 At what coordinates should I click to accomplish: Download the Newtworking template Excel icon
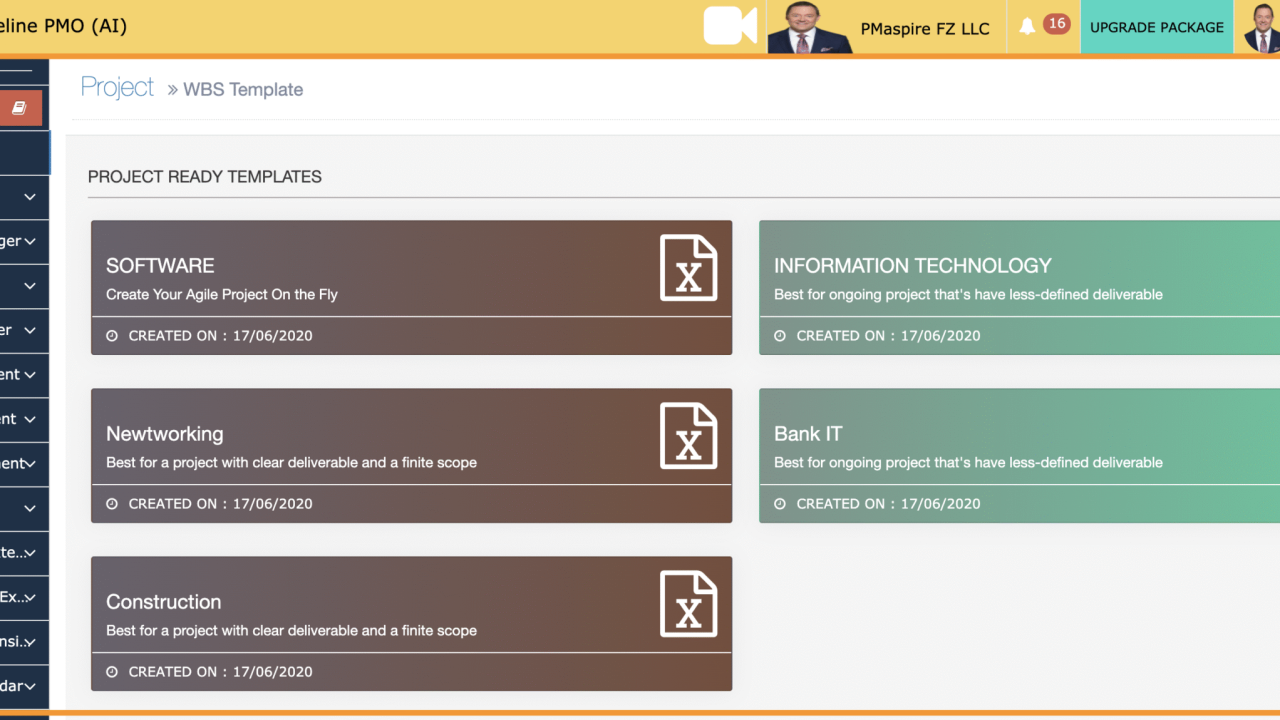tap(689, 436)
